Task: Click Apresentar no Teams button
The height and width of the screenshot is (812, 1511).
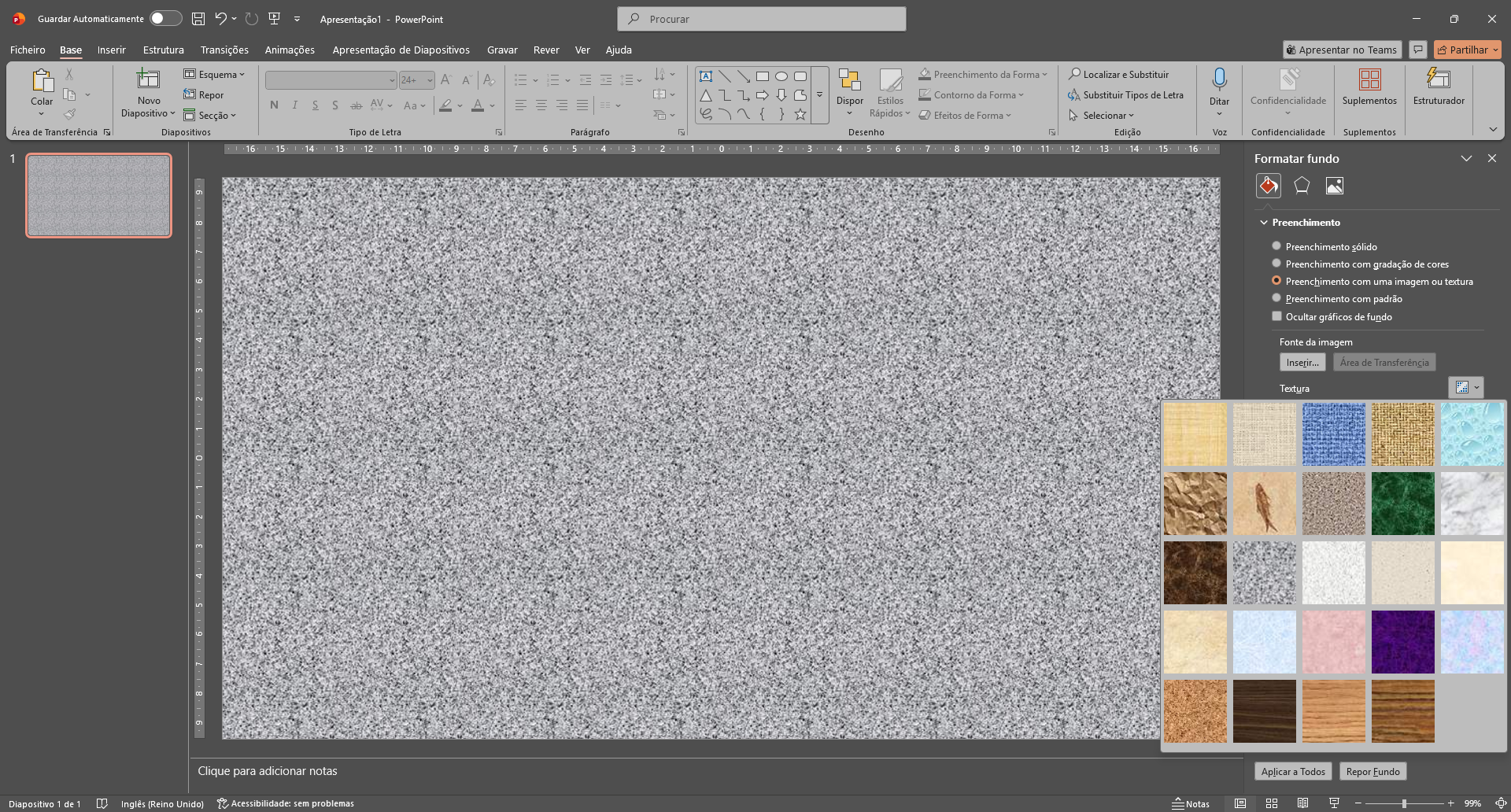Action: pyautogui.click(x=1342, y=50)
